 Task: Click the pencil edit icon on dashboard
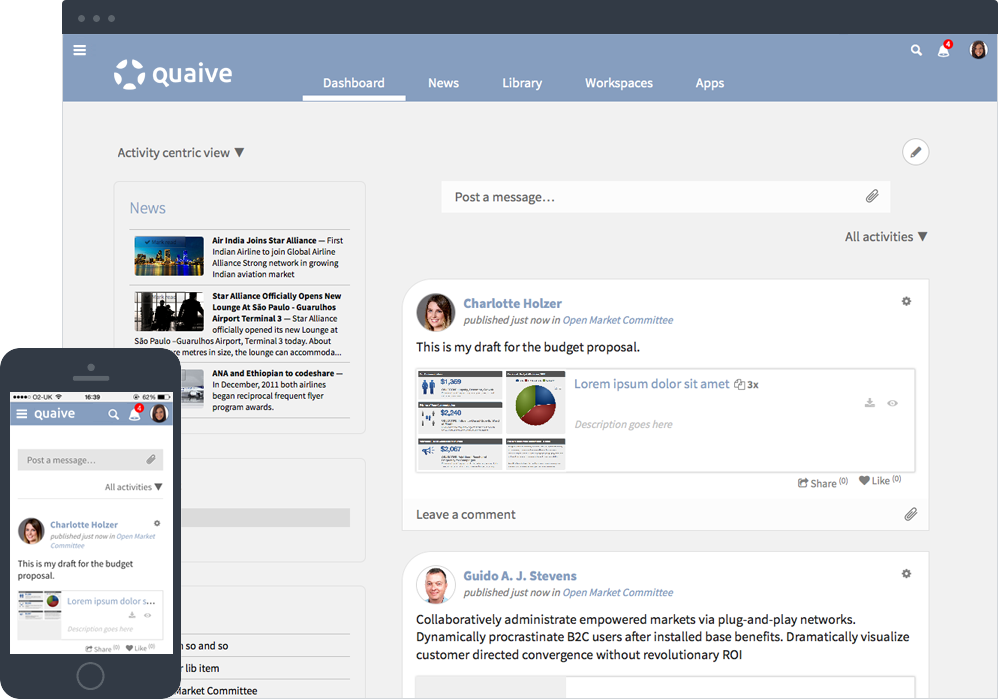coord(915,152)
